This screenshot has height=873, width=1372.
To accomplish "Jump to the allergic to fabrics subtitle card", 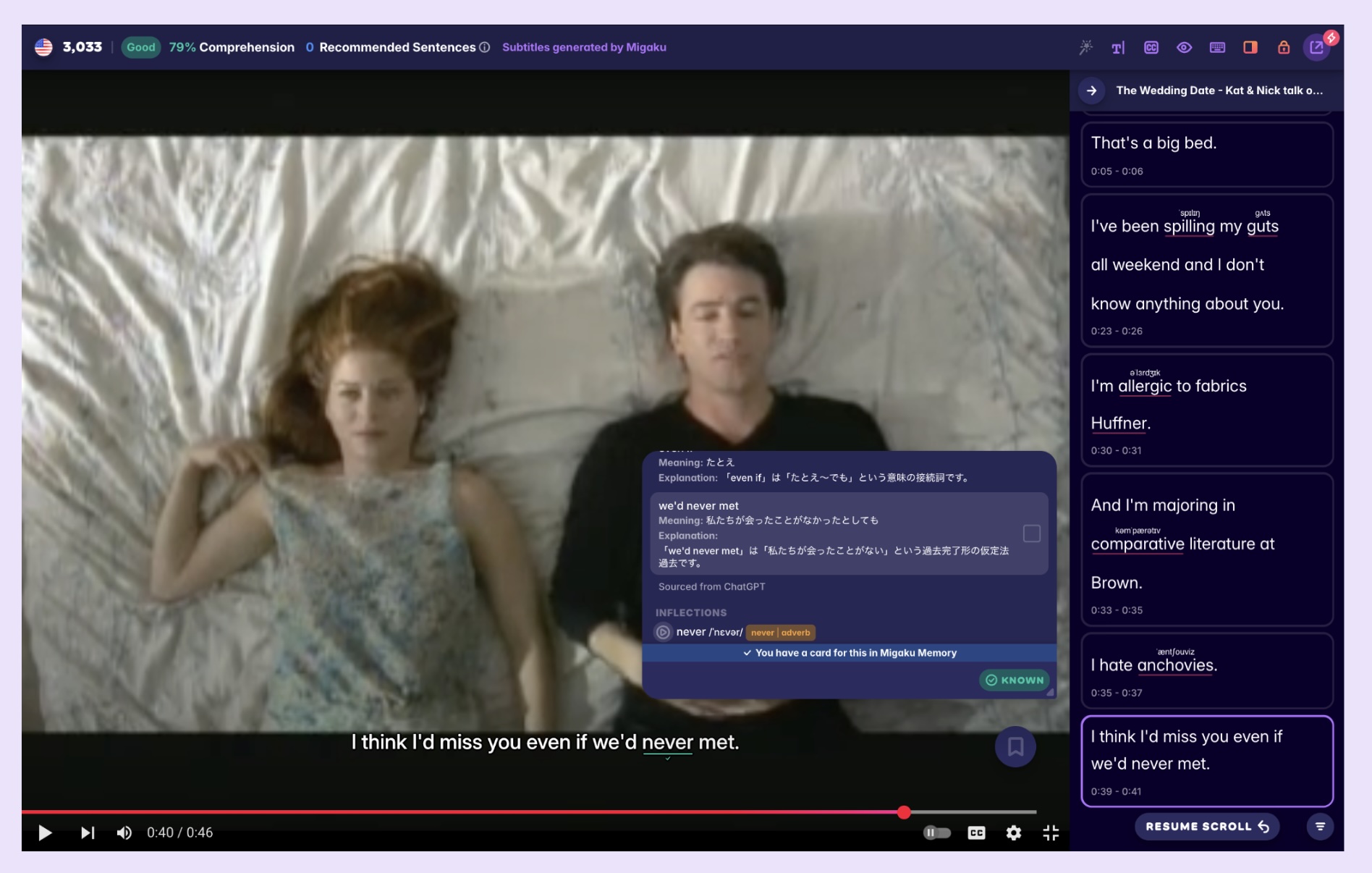I will pyautogui.click(x=1207, y=409).
